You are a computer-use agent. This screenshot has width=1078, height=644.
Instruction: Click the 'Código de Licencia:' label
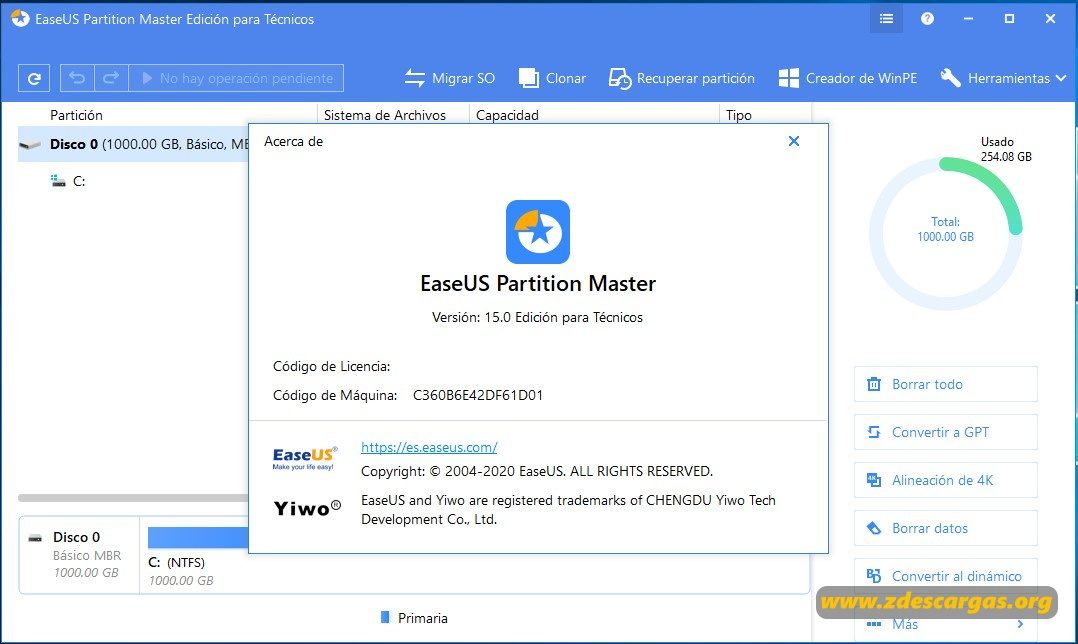pyautogui.click(x=331, y=366)
